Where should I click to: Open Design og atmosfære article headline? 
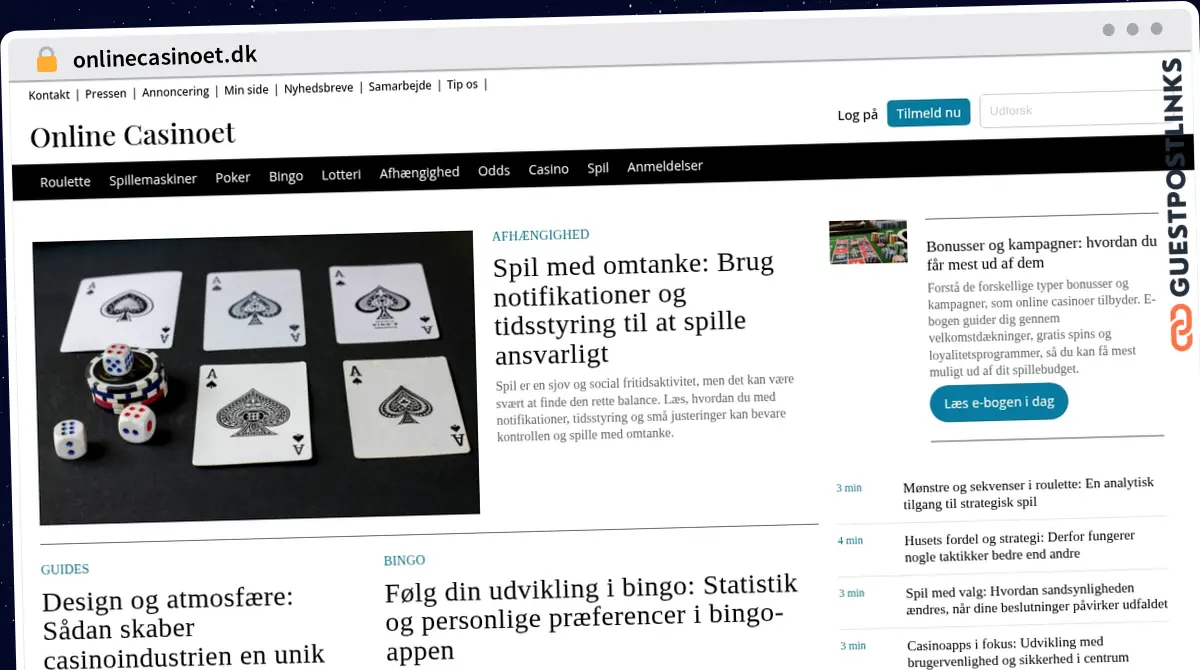pos(184,627)
